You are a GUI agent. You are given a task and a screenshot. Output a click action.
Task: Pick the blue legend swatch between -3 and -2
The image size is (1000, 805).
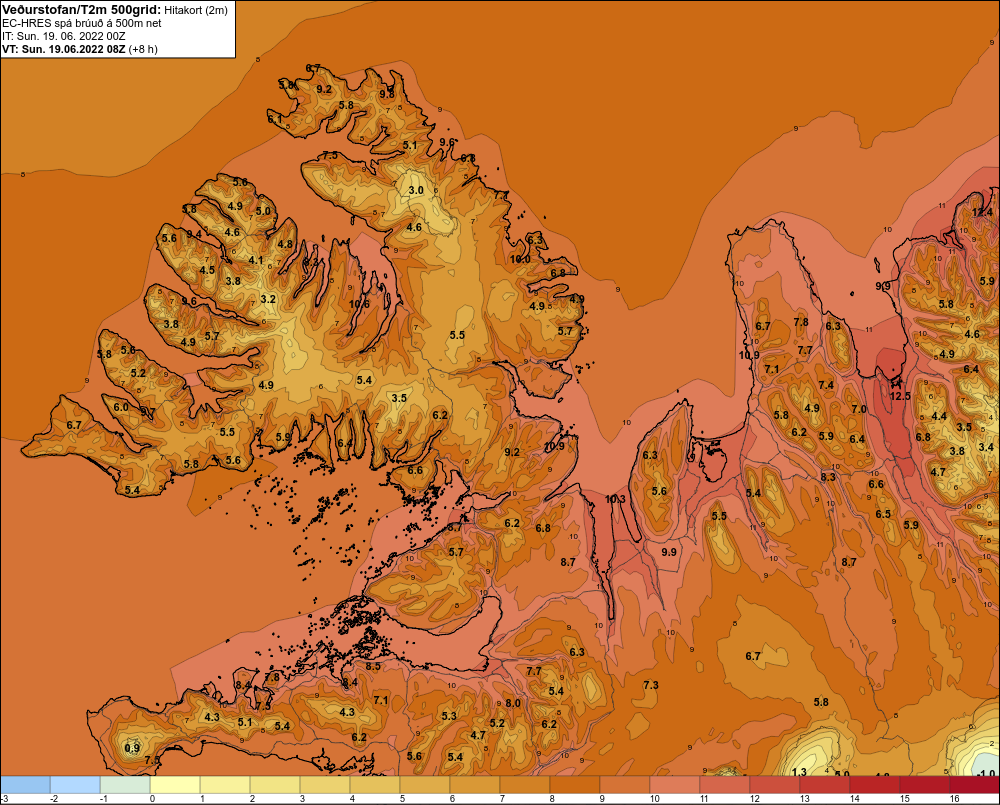pos(25,785)
